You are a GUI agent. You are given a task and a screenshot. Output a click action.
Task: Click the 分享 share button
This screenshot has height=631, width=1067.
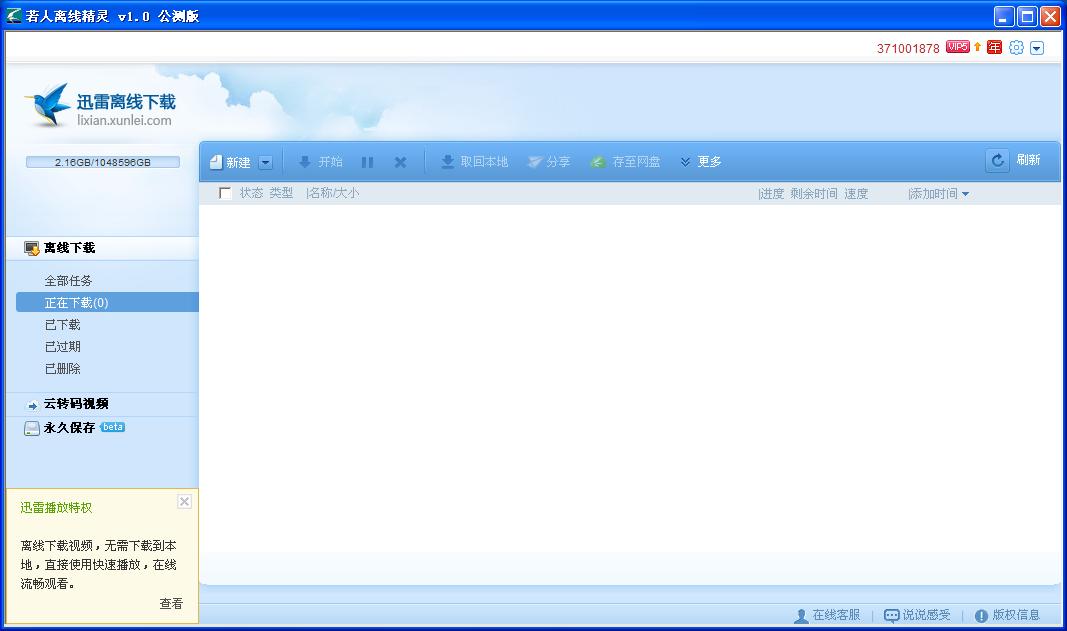click(549, 162)
